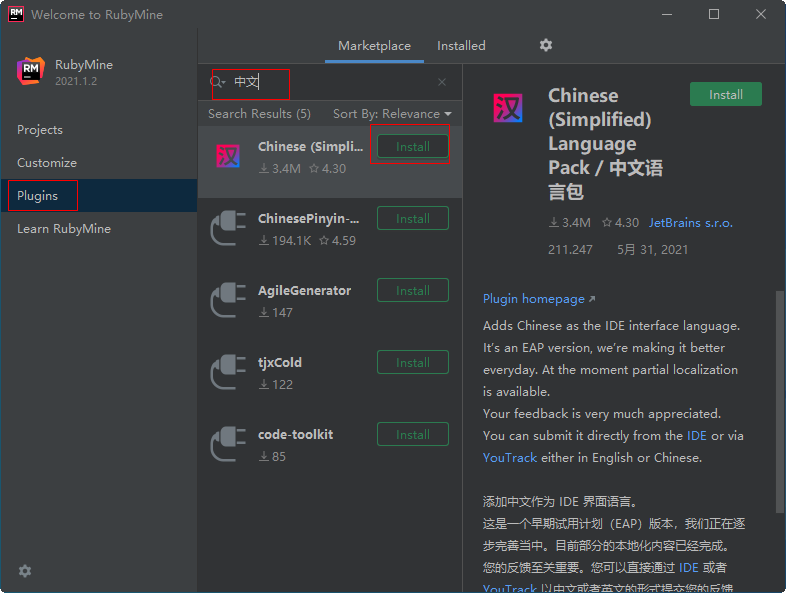Install the ChinesePinyin plugin
Viewport: 786px width, 593px height.
(413, 219)
